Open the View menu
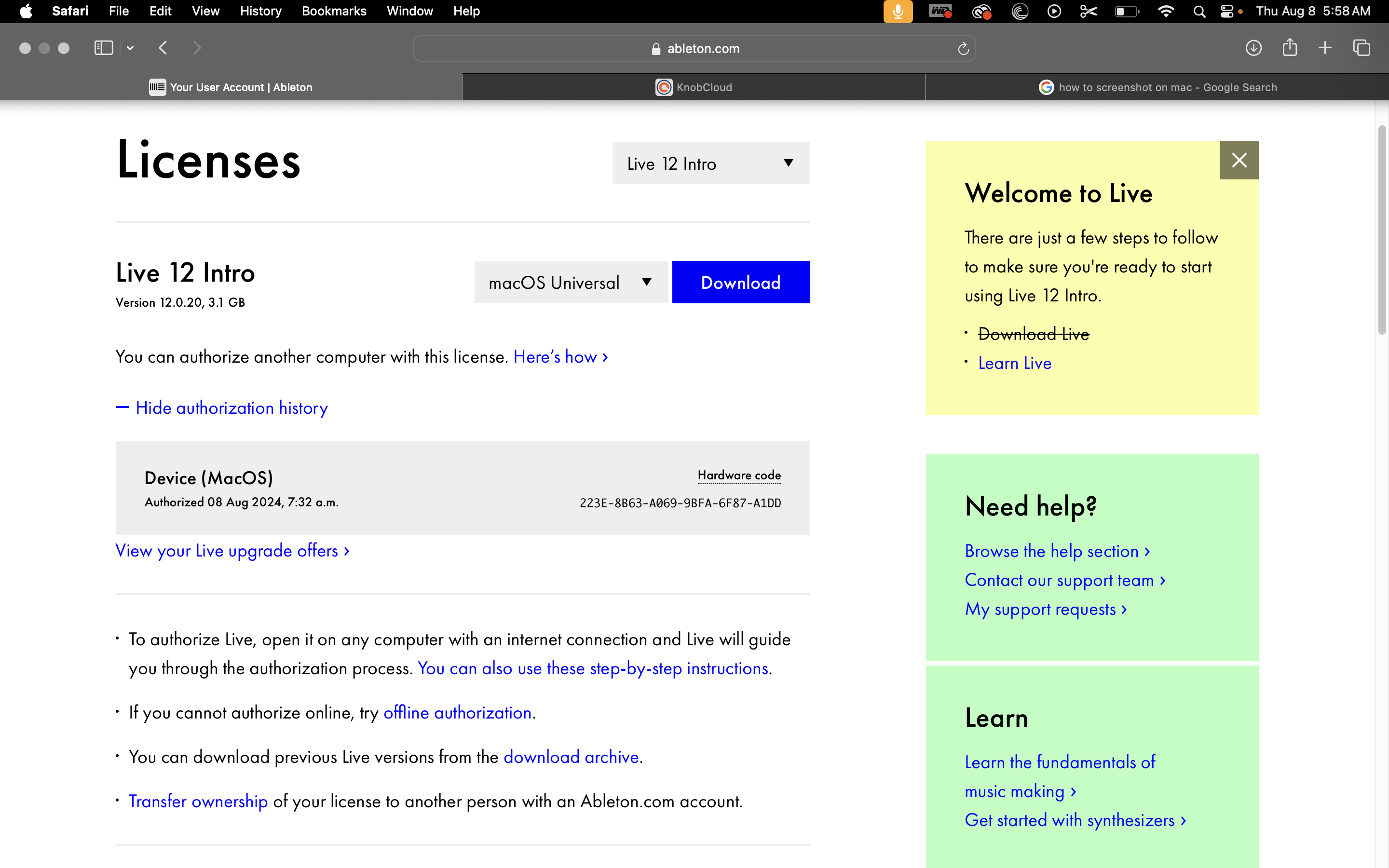 pos(205,11)
